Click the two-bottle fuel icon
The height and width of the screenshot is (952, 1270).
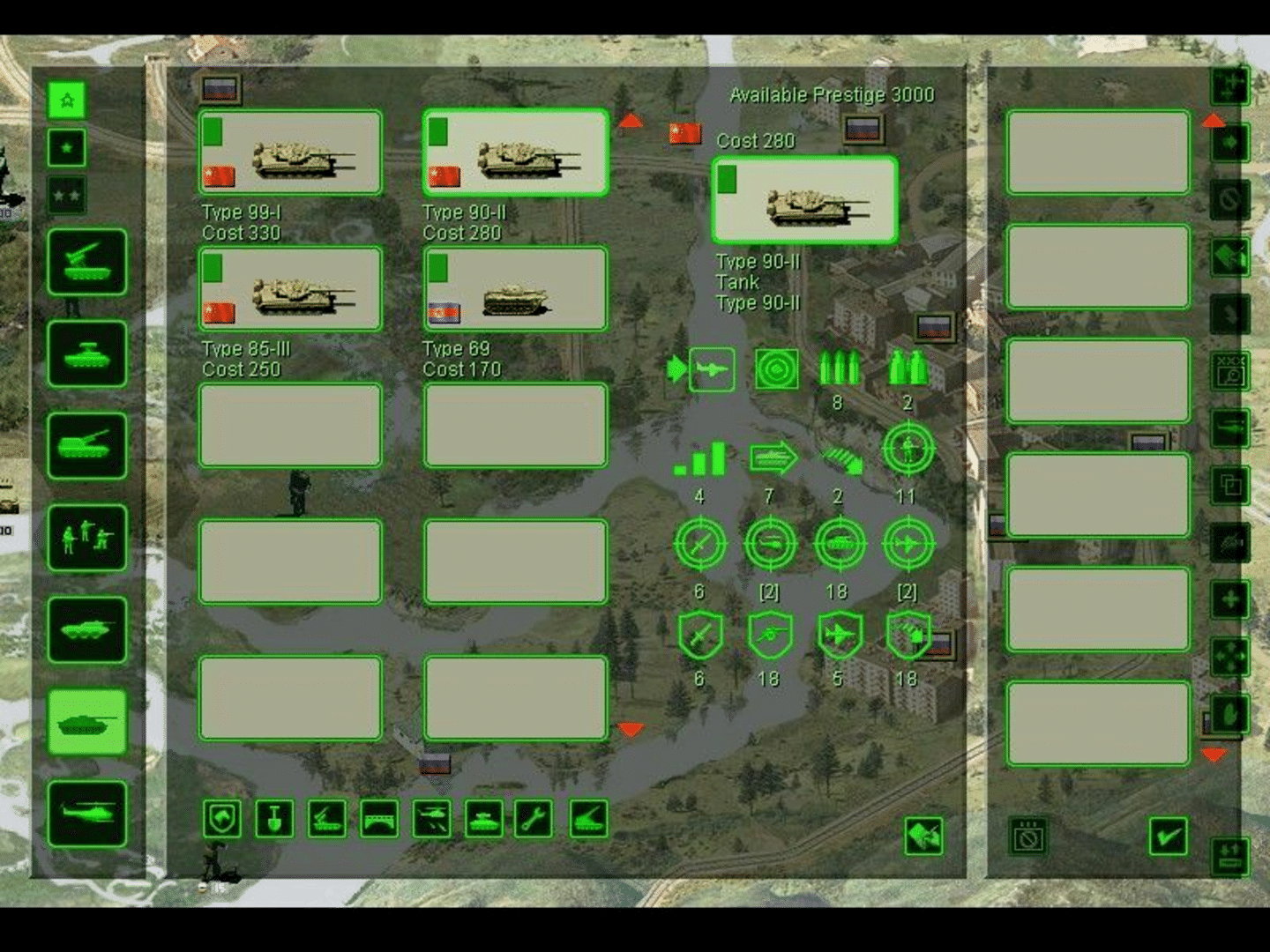[907, 368]
